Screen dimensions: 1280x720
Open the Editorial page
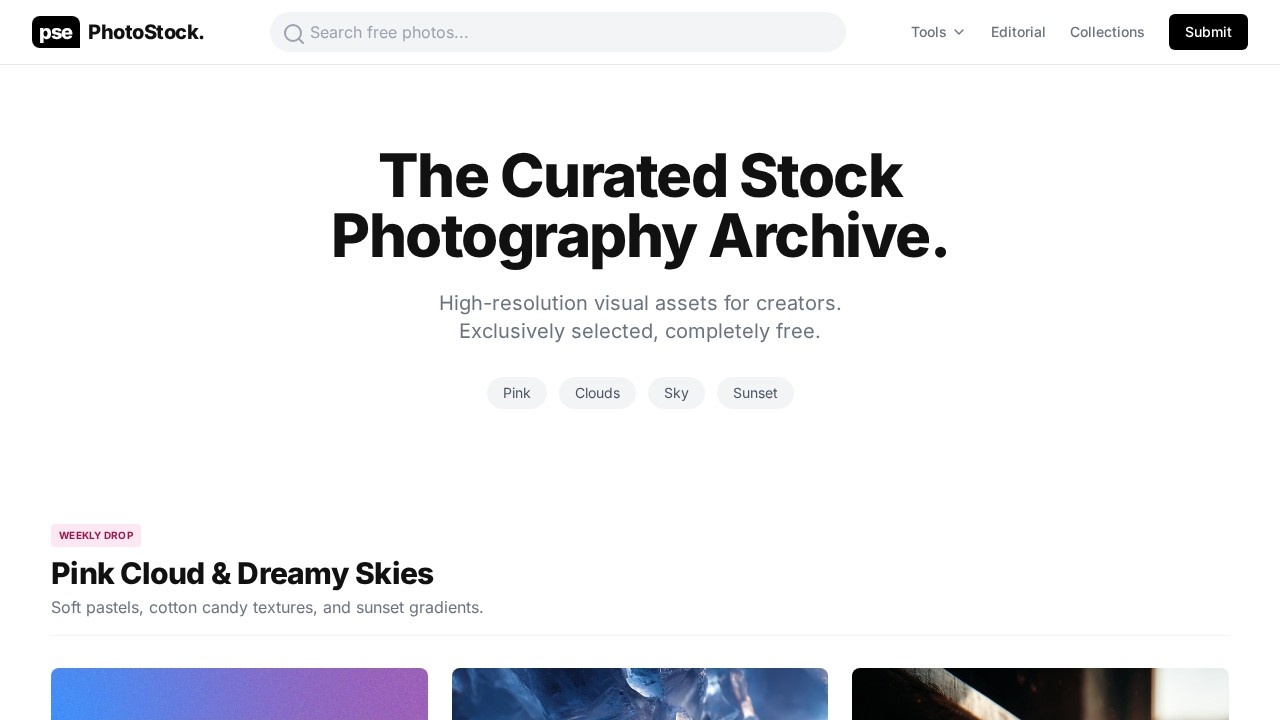coord(1018,32)
